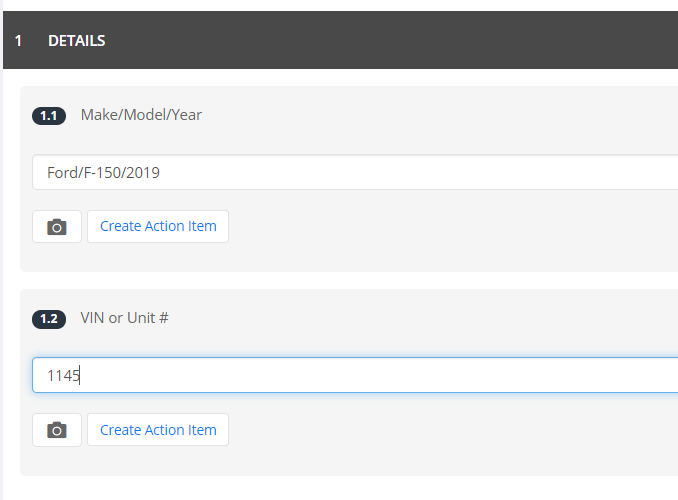Attach photo to Make/Model/Year question

tap(57, 227)
